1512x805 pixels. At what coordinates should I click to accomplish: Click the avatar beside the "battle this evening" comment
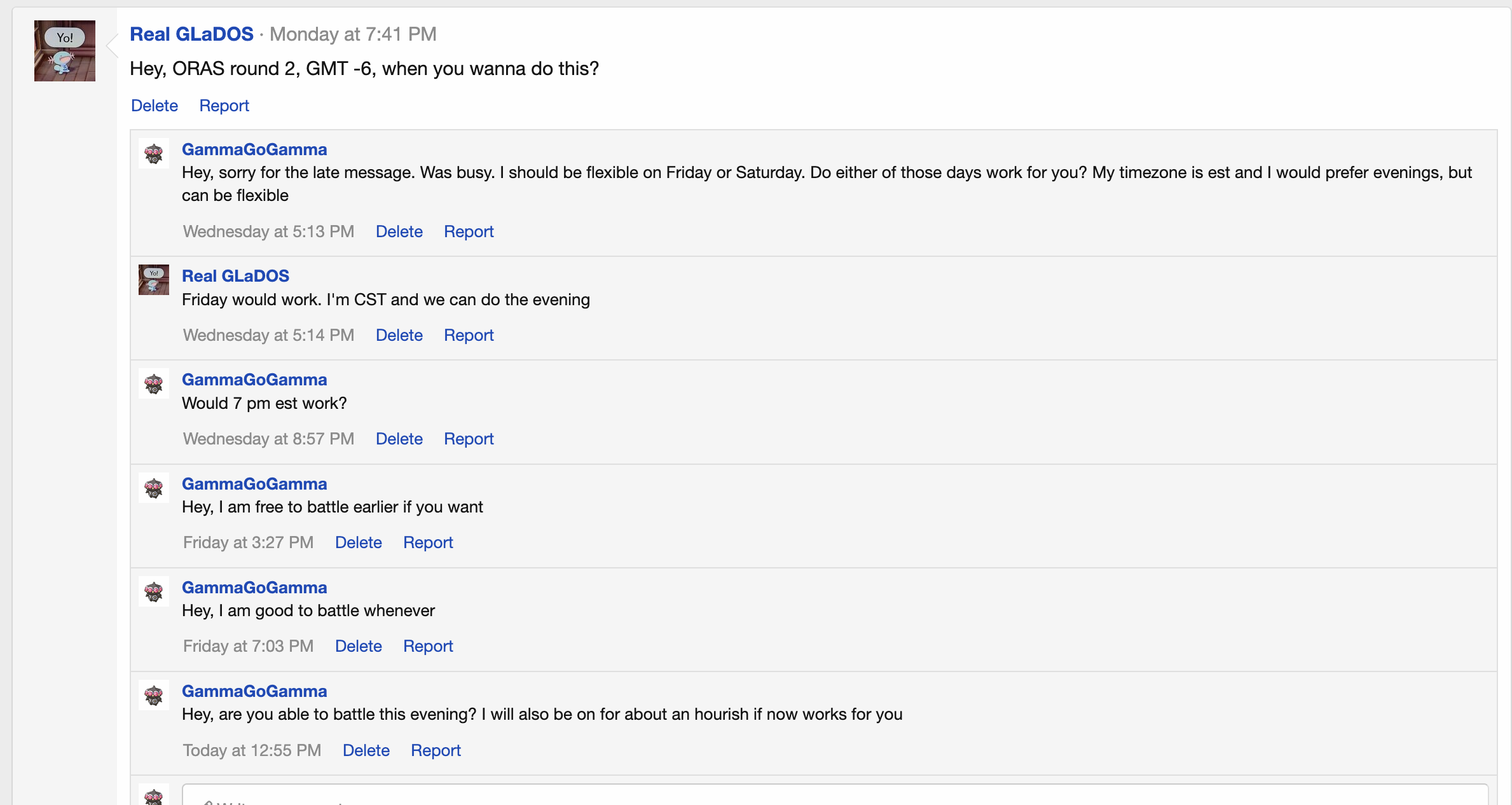pos(154,695)
